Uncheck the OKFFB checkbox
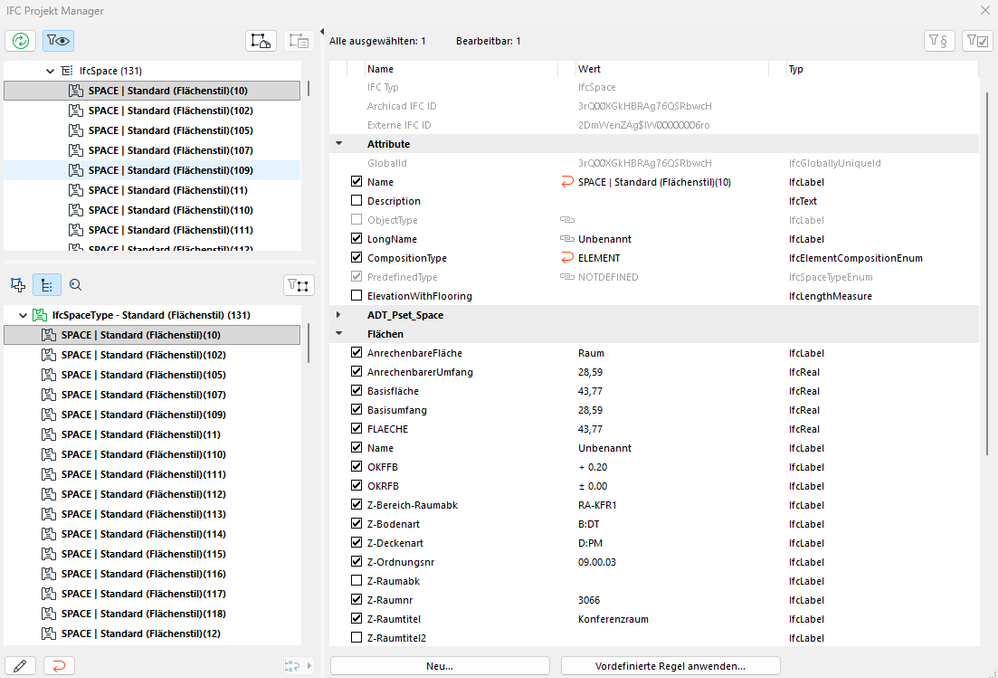The image size is (998, 678). coord(356,466)
